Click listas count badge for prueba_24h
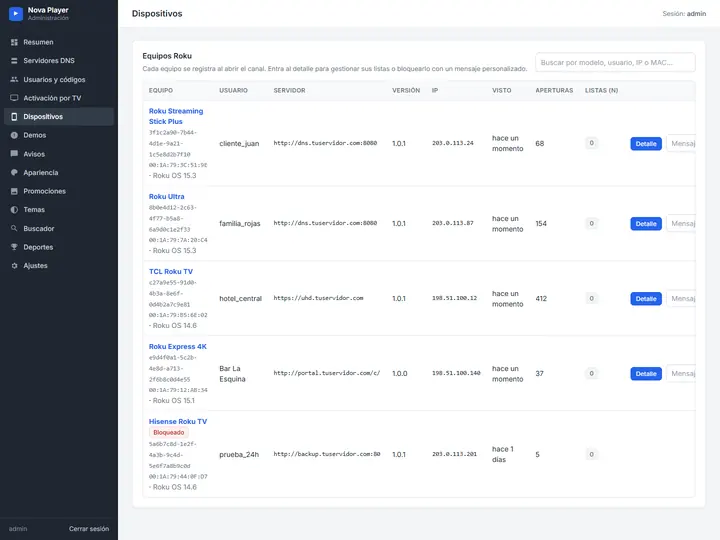 click(591, 455)
